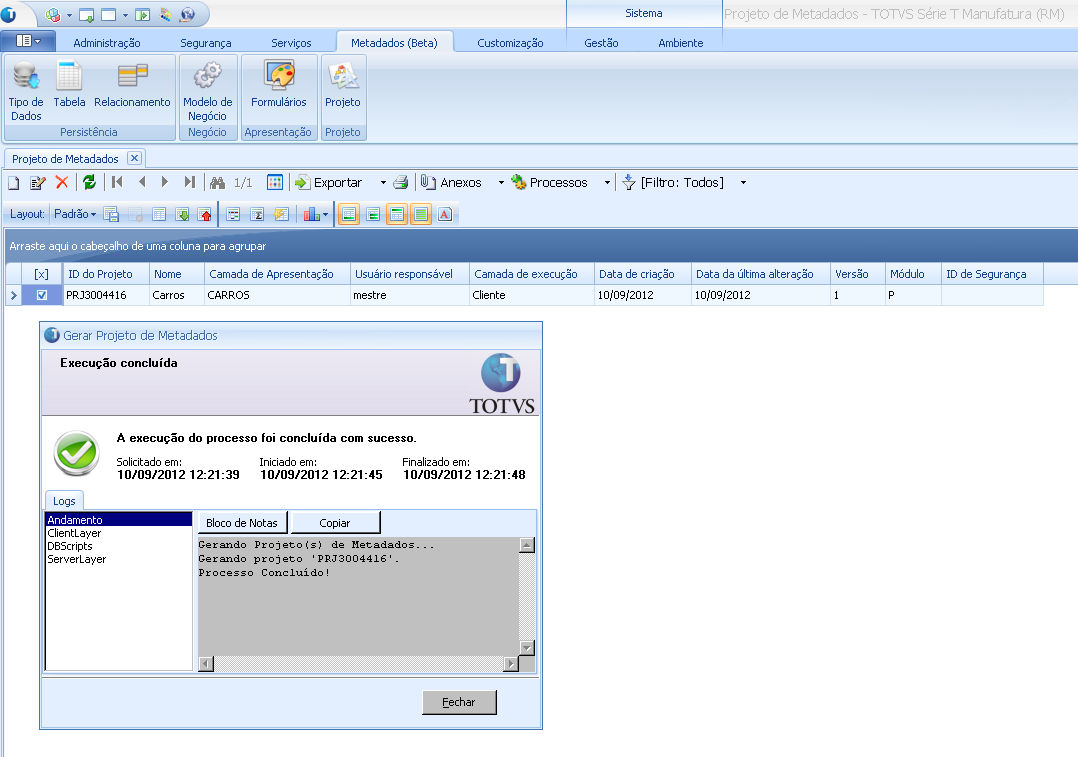This screenshot has width=1078, height=757.
Task: Switch to the Ambiente ribbon tab
Action: [x=681, y=43]
